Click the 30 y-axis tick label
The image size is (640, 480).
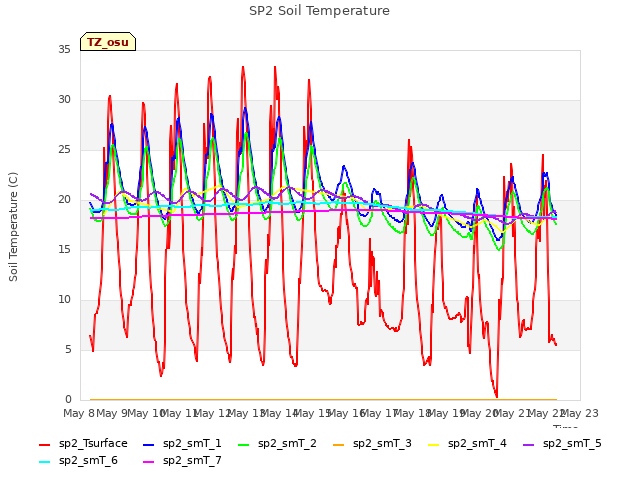click(64, 100)
